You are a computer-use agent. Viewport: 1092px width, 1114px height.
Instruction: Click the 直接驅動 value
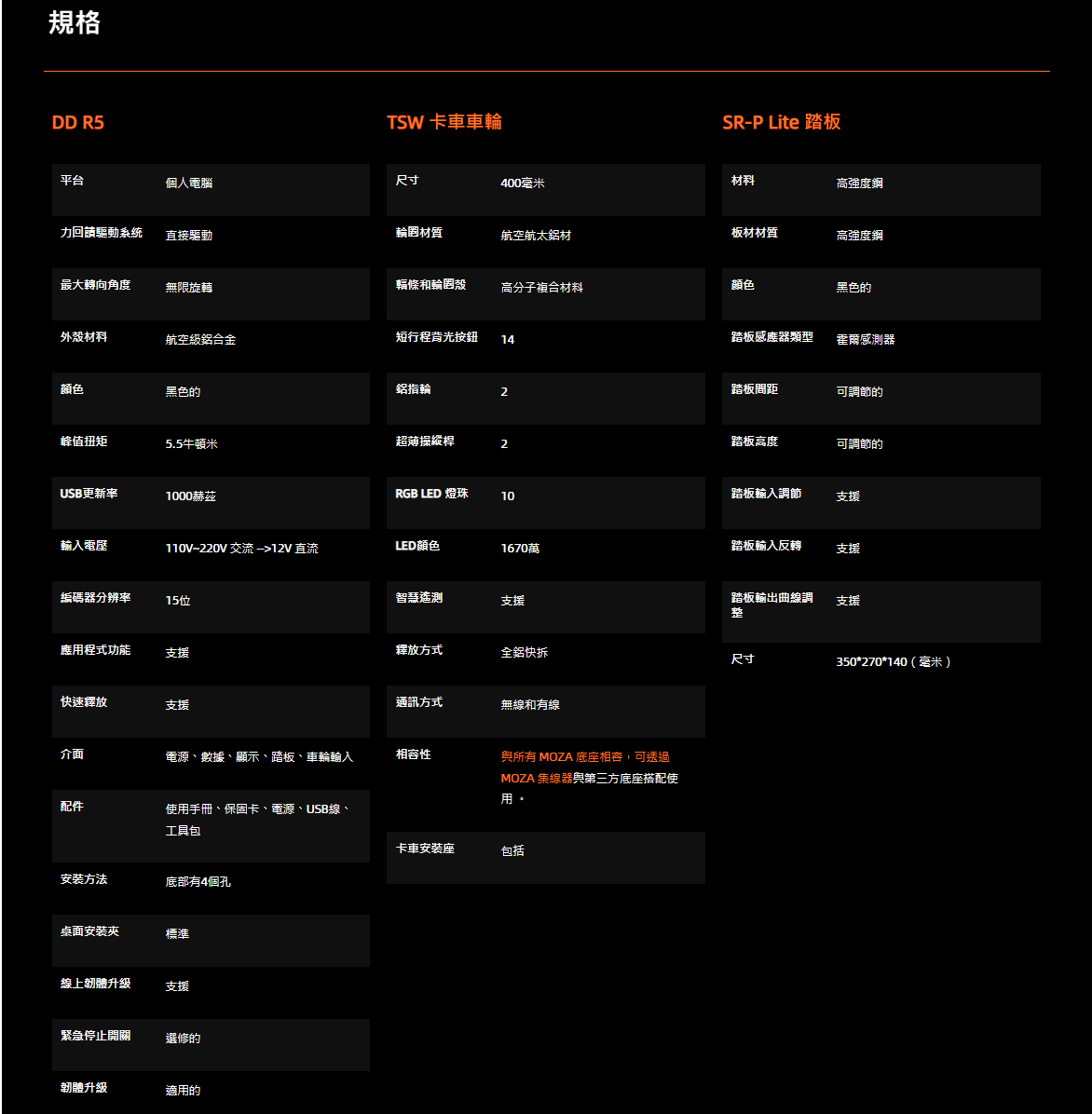pos(189,235)
